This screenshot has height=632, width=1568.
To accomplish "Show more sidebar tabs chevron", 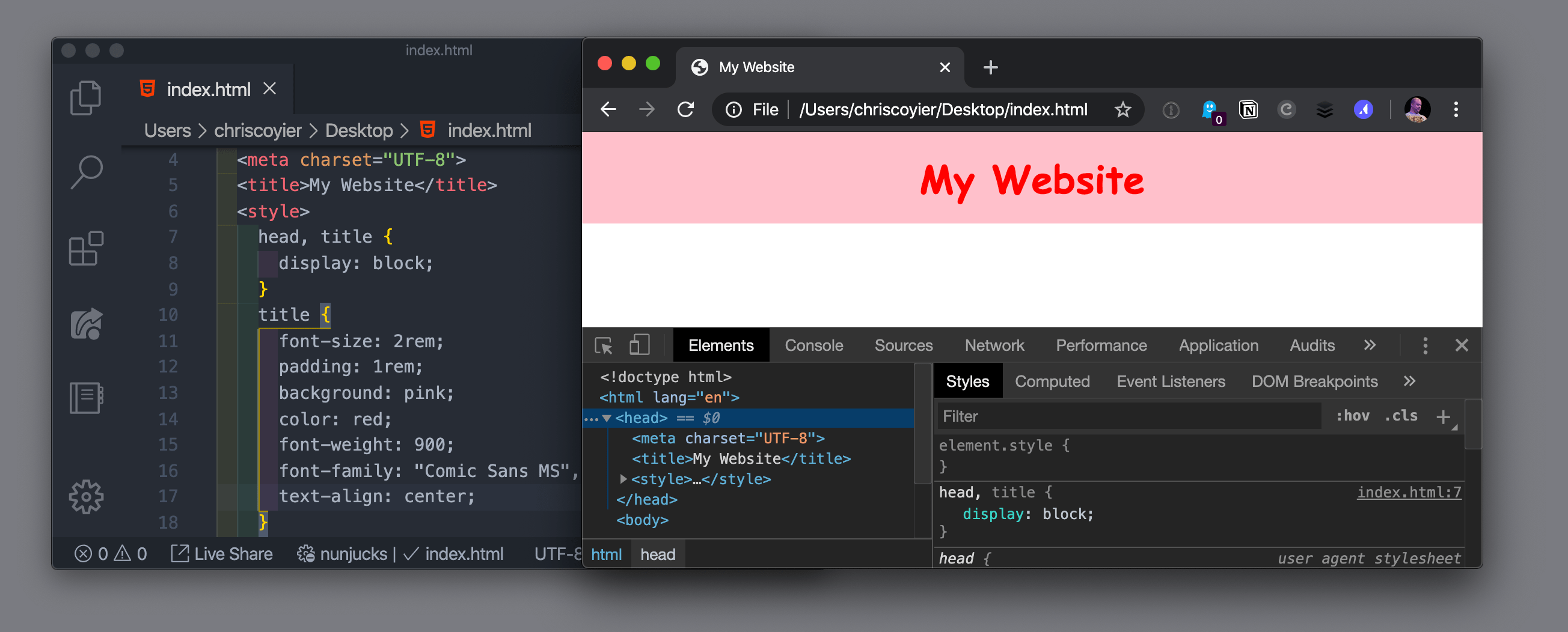I will click(x=1409, y=381).
